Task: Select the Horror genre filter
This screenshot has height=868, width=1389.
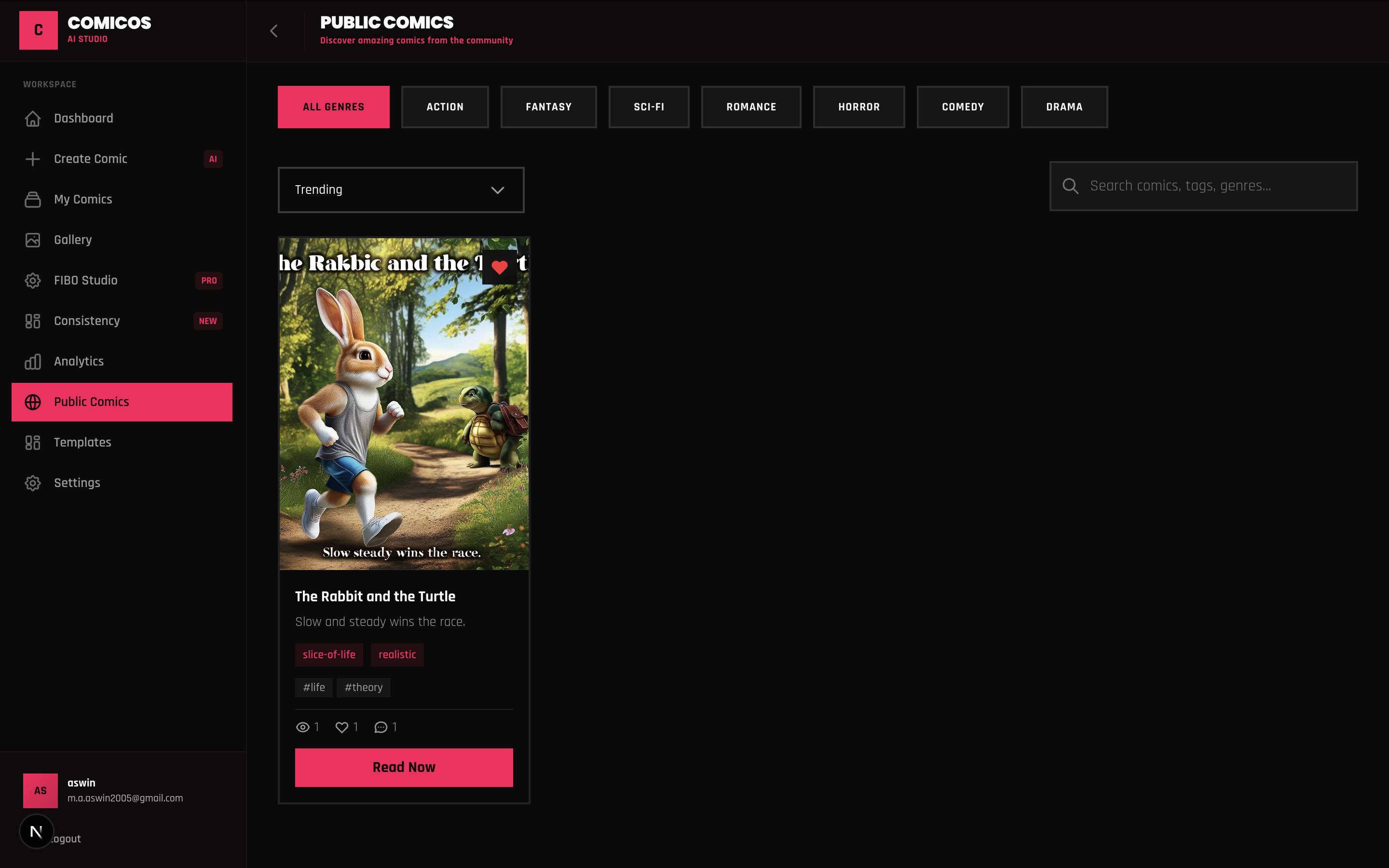Action: point(858,107)
